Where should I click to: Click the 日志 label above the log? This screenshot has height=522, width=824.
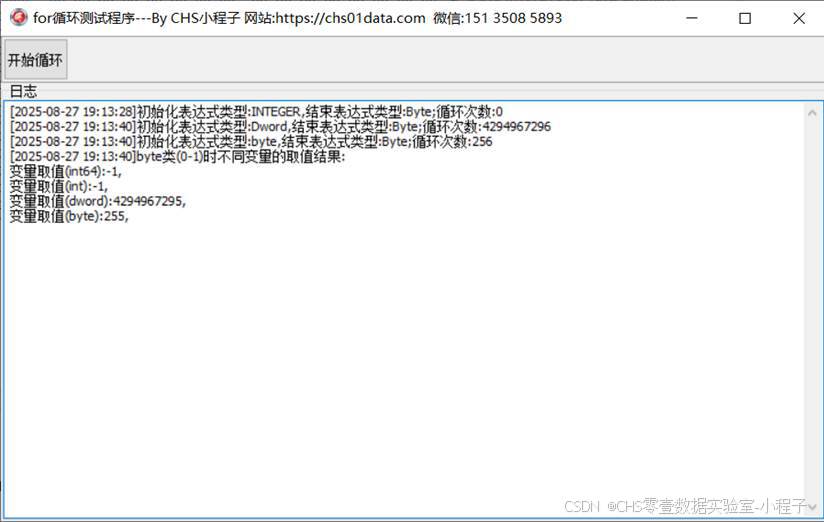pyautogui.click(x=23, y=91)
